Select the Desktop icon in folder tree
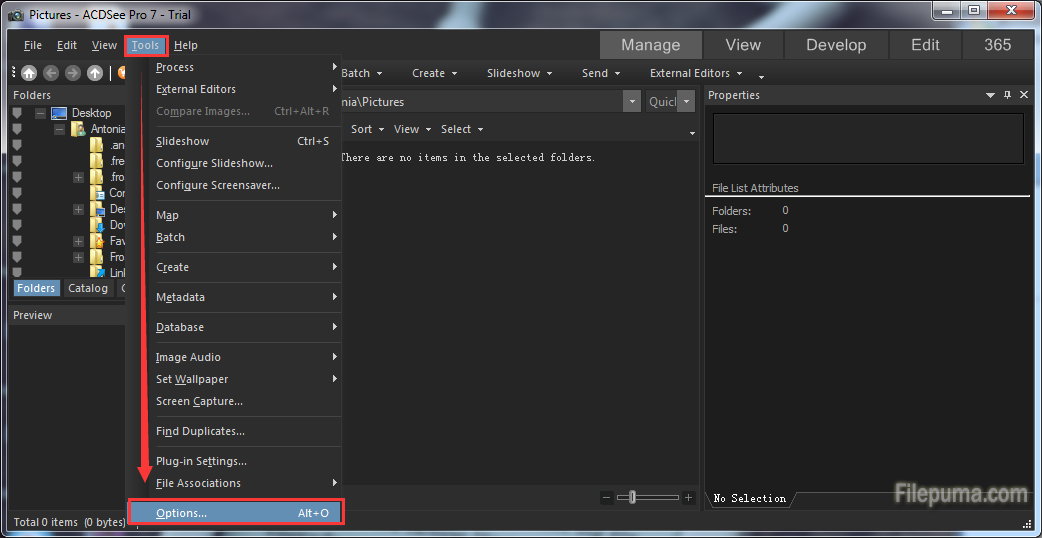1042x538 pixels. pos(59,113)
